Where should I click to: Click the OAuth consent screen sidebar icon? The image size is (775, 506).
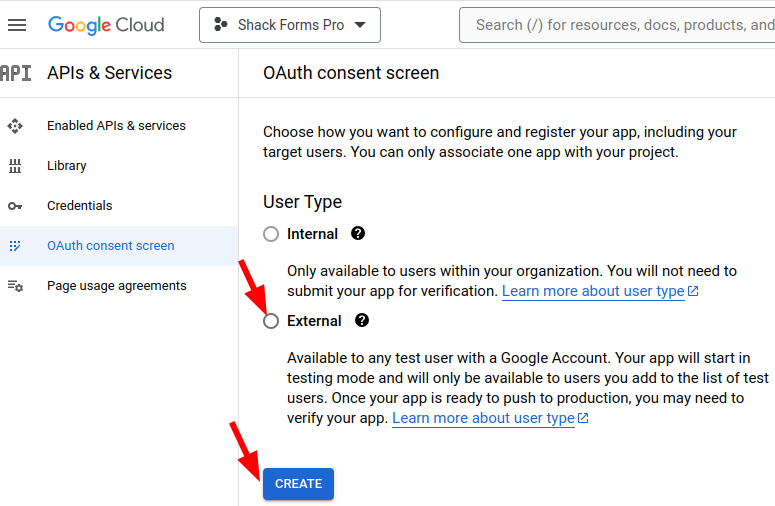(x=15, y=246)
